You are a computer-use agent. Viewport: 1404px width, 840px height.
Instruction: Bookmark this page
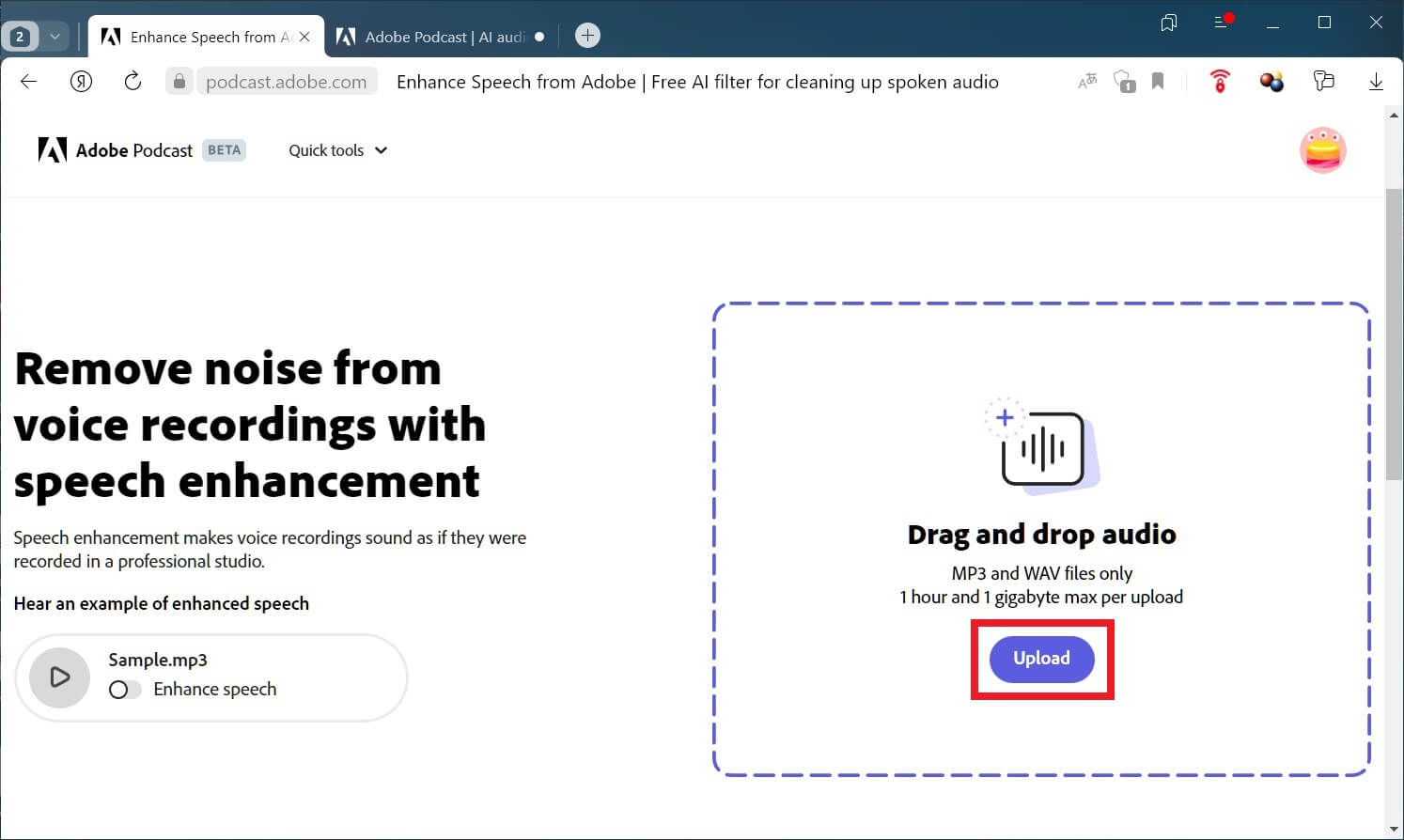point(1158,82)
